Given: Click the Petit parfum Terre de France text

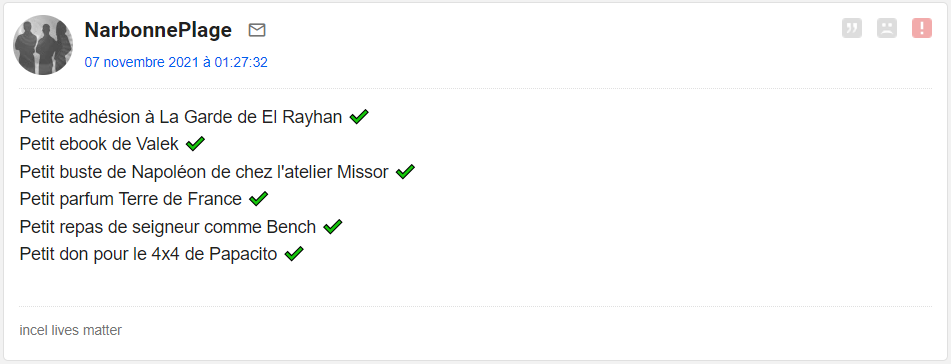Looking at the screenshot, I should pos(130,199).
